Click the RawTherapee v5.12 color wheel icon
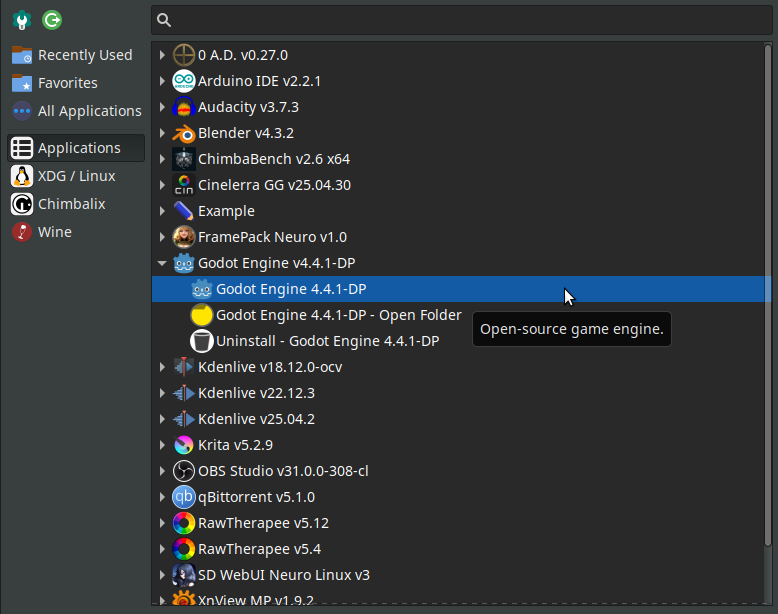 tap(184, 523)
